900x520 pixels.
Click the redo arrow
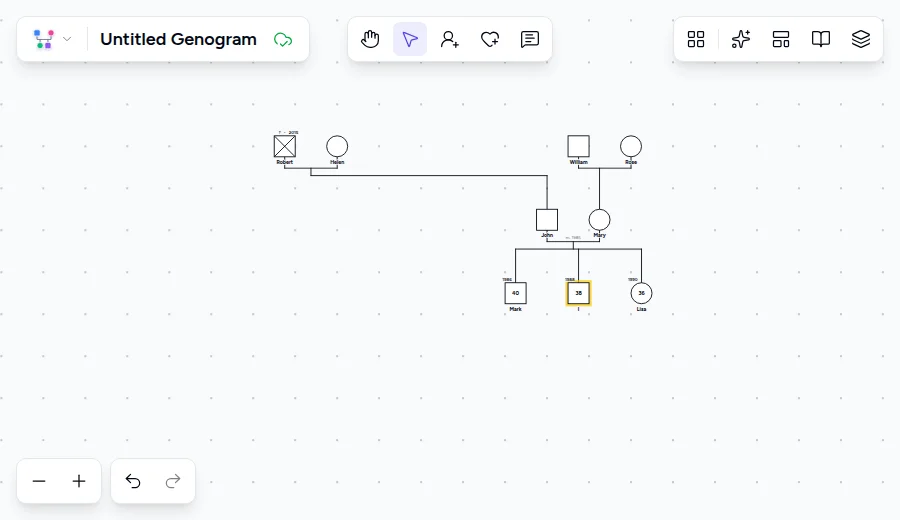pyautogui.click(x=173, y=481)
